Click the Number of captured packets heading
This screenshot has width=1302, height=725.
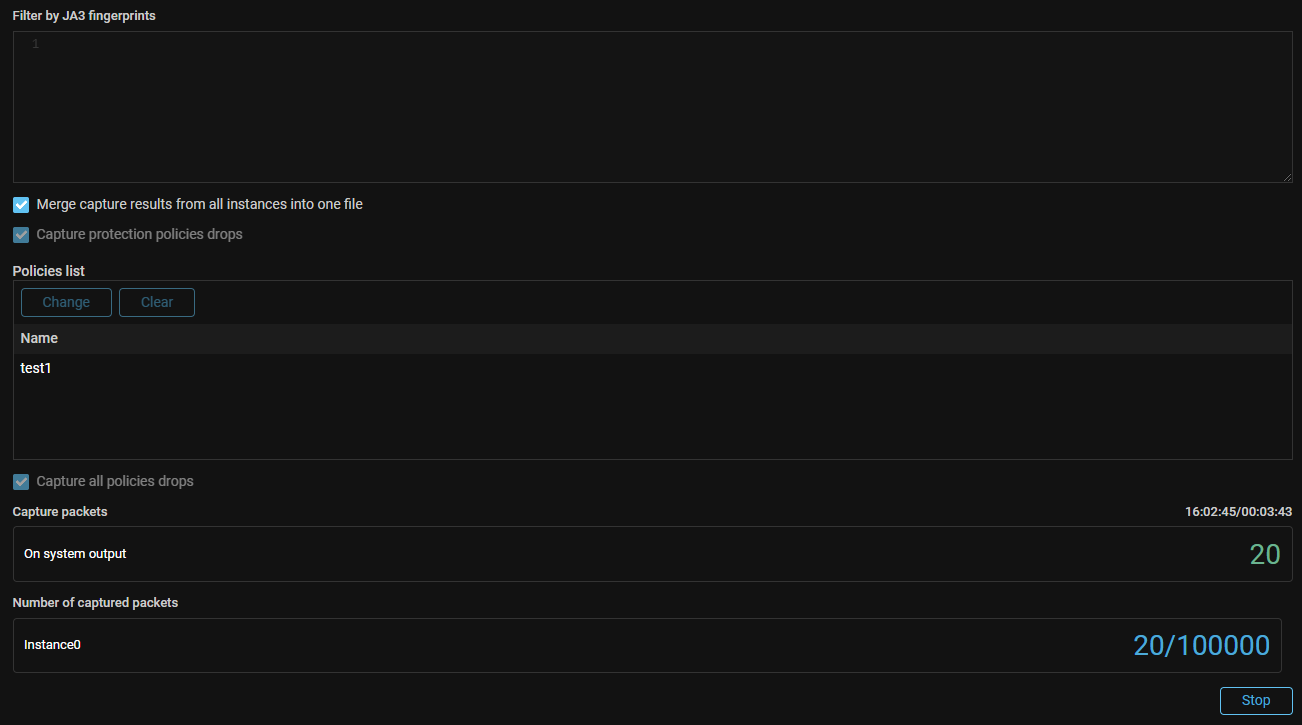click(95, 603)
